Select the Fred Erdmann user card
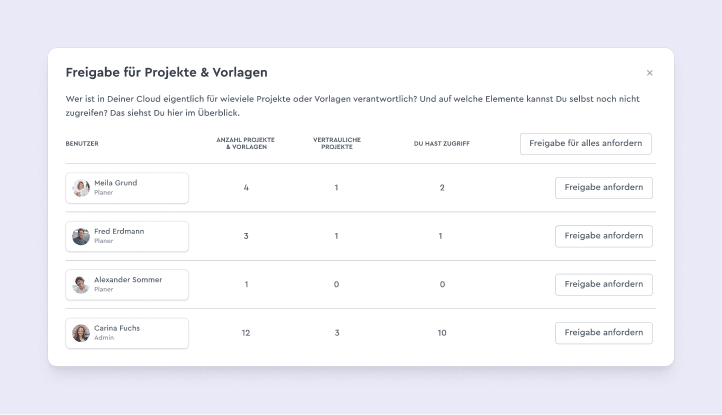The image size is (722, 415). click(127, 236)
